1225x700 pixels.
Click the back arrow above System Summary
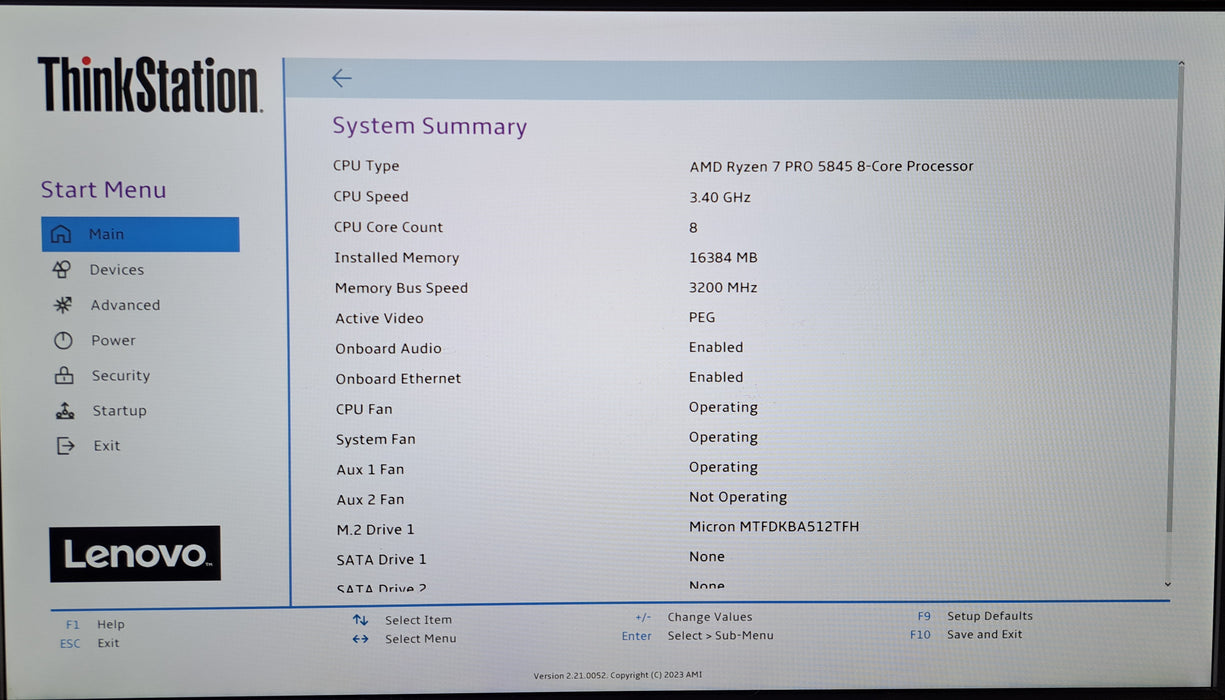pyautogui.click(x=342, y=78)
